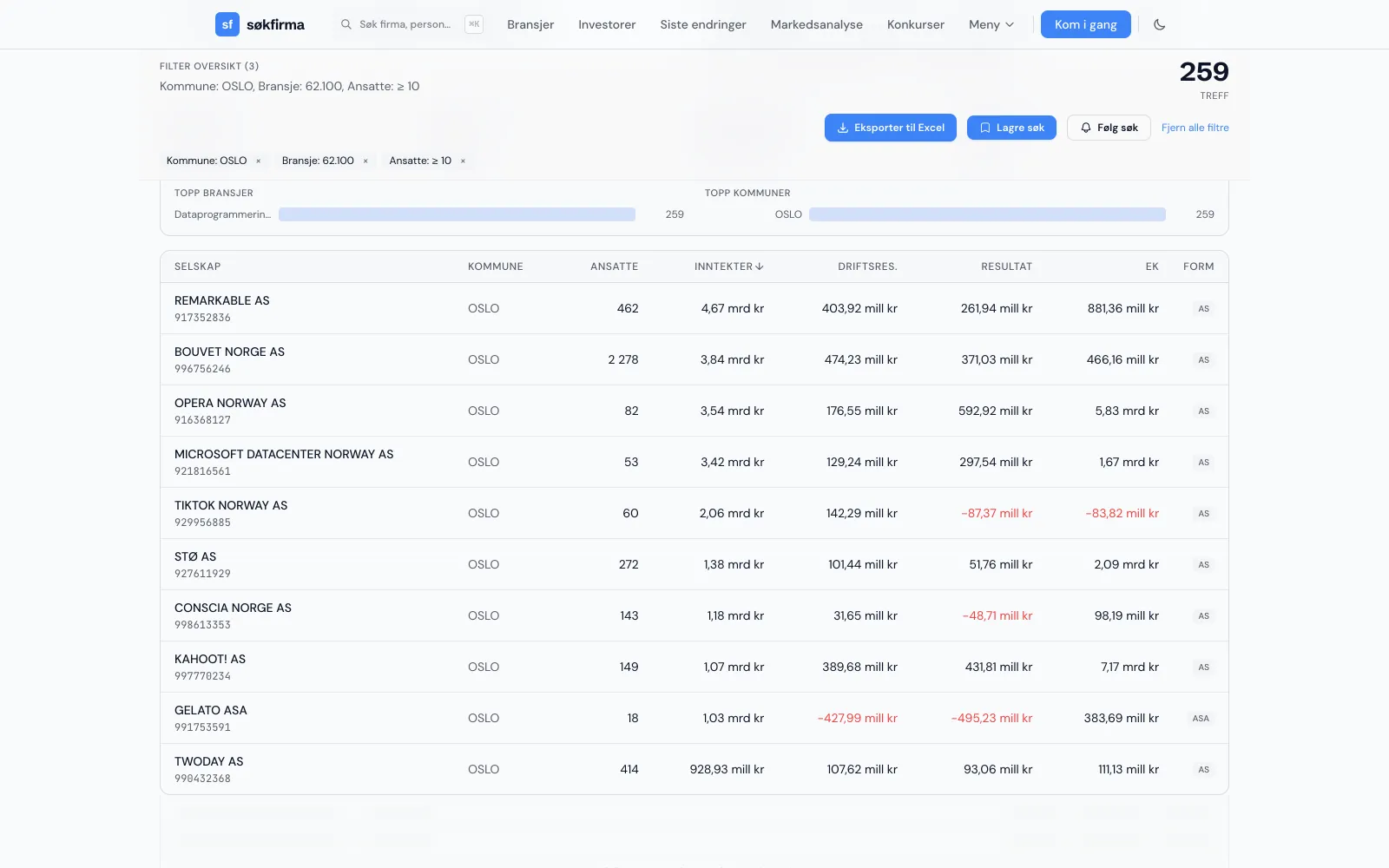The image size is (1389, 868).
Task: Click org number 916368127
Action: [202, 420]
